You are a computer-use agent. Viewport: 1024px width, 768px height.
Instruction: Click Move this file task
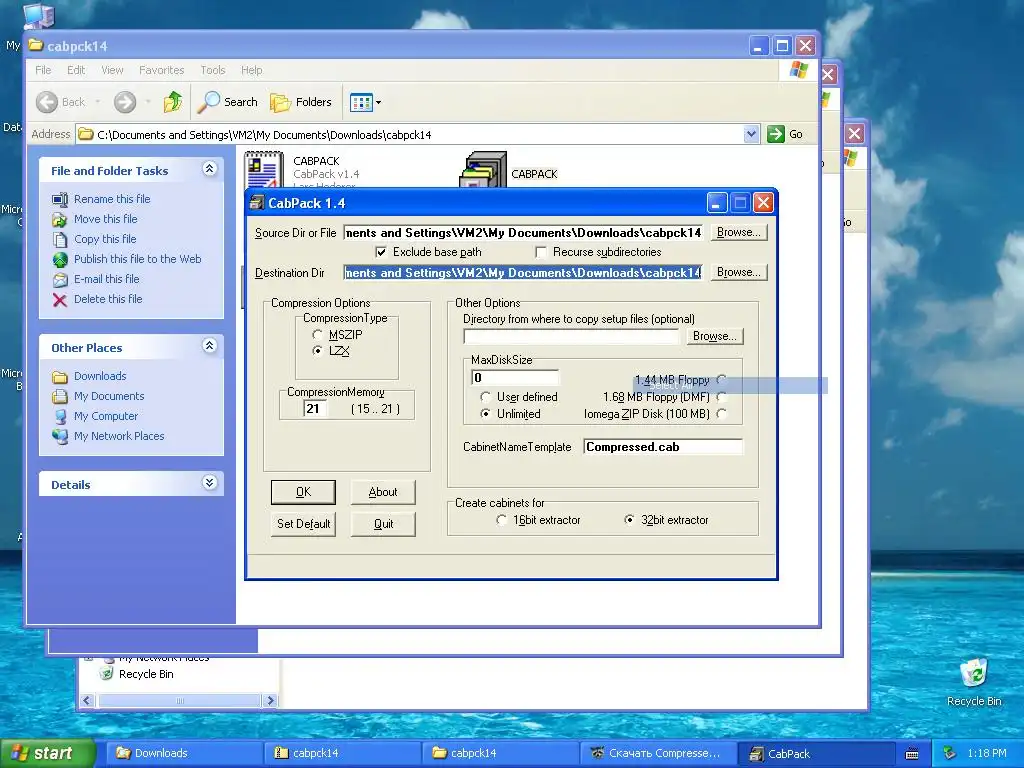tap(105, 219)
